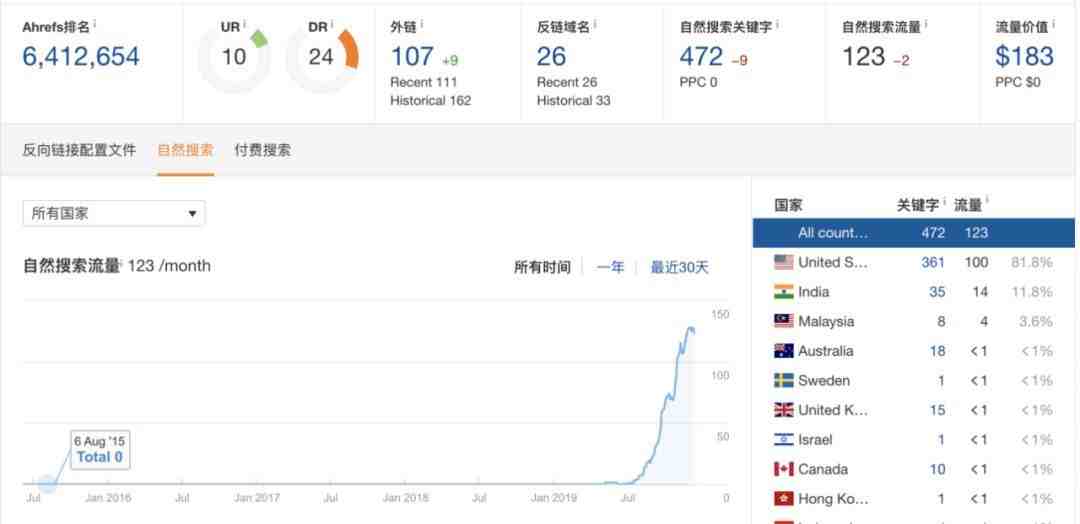Screen dimensions: 1080x524
Task: Click the info icon next to 流量价值
Action: tap(1054, 24)
